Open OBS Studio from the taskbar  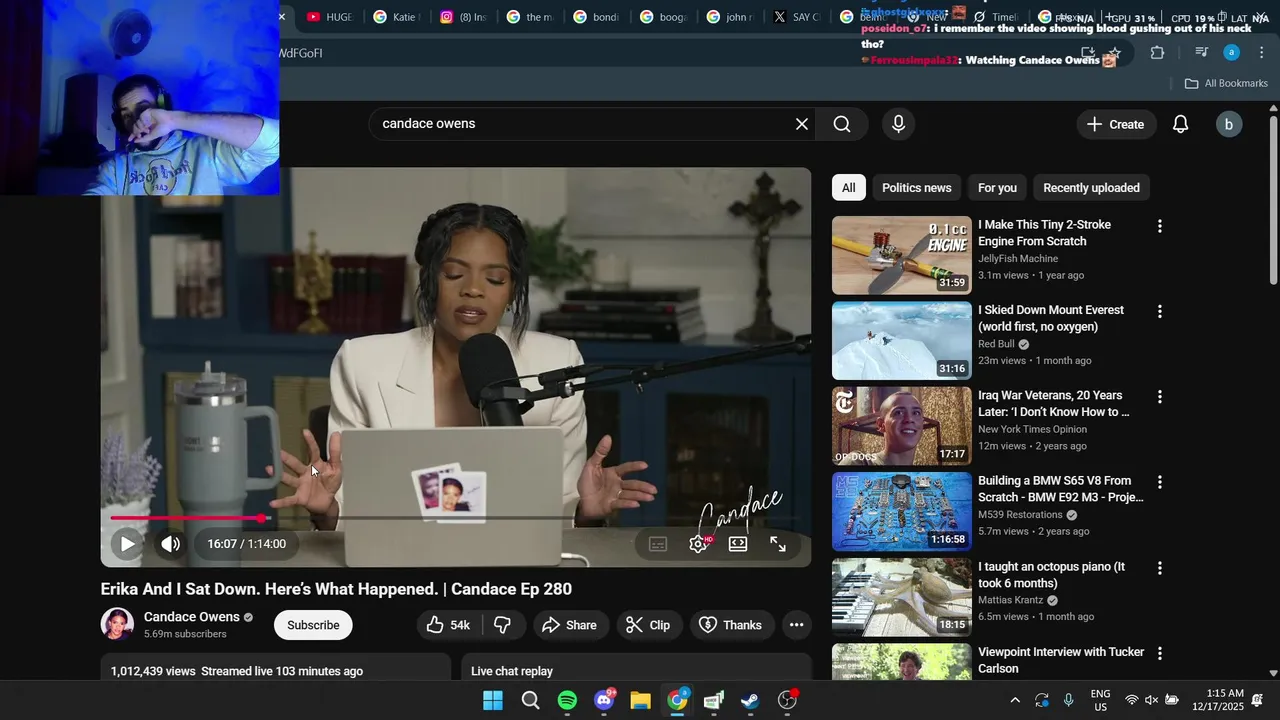pyautogui.click(x=787, y=700)
